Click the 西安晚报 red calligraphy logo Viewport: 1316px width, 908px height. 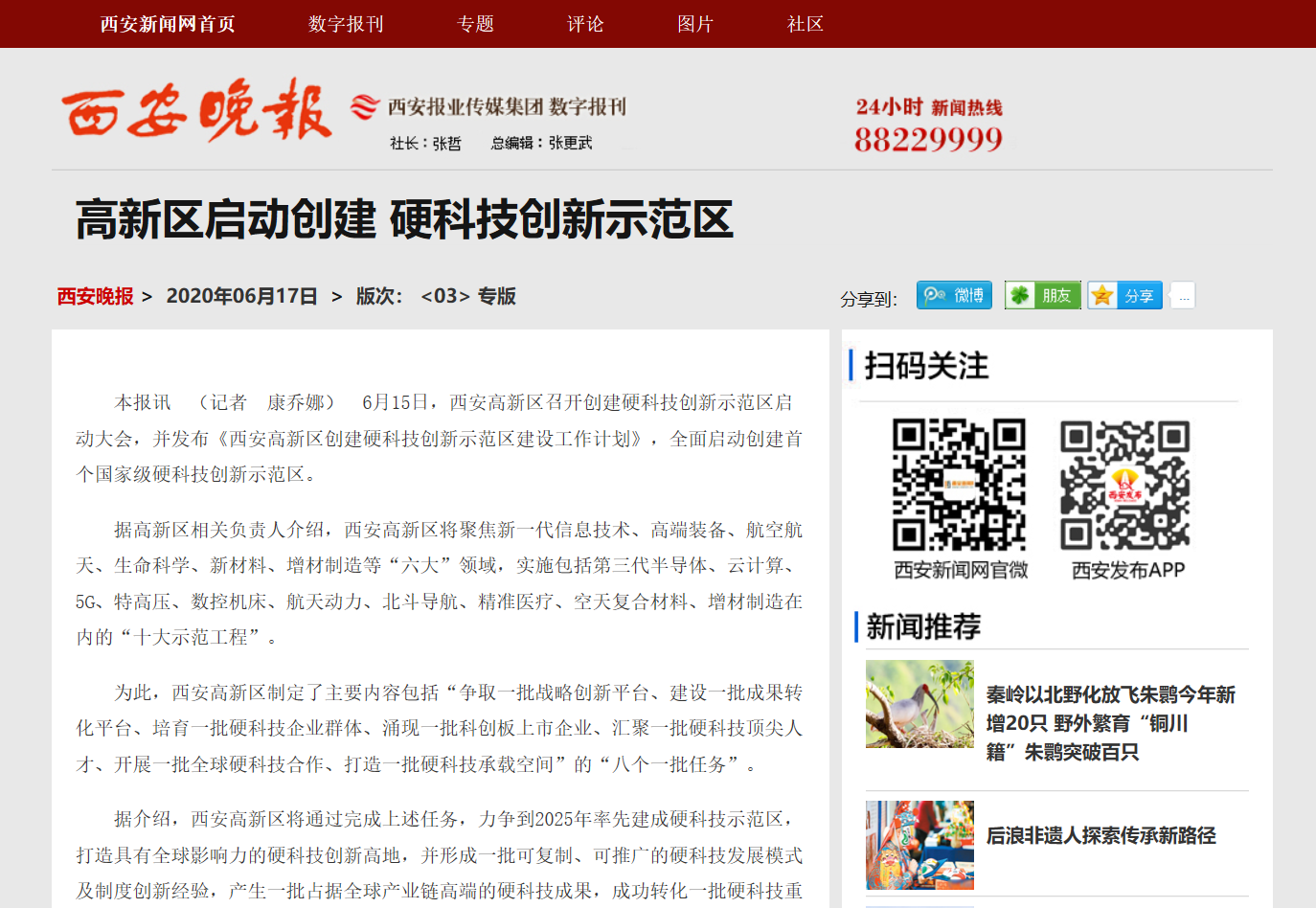(196, 112)
